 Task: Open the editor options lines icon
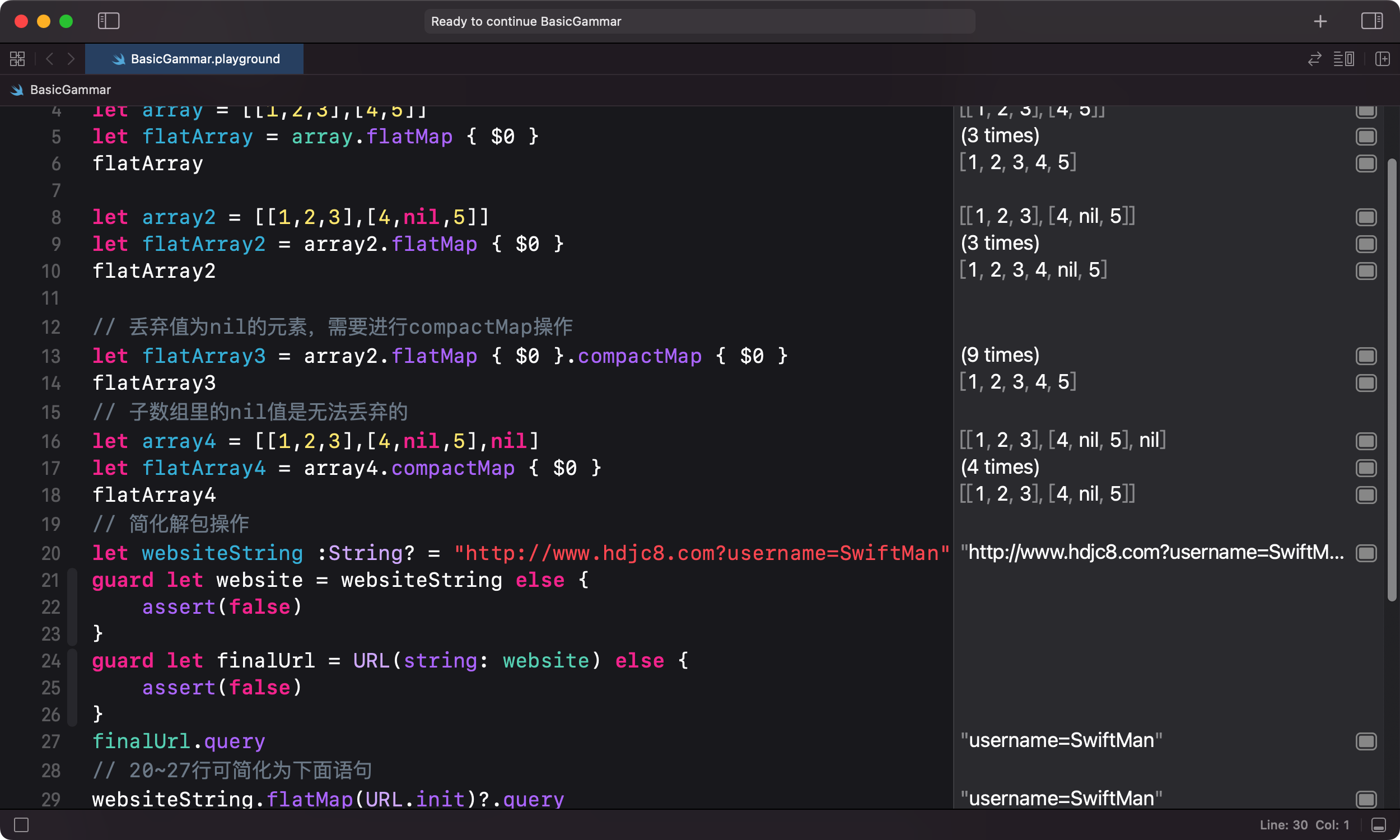pos(1344,59)
